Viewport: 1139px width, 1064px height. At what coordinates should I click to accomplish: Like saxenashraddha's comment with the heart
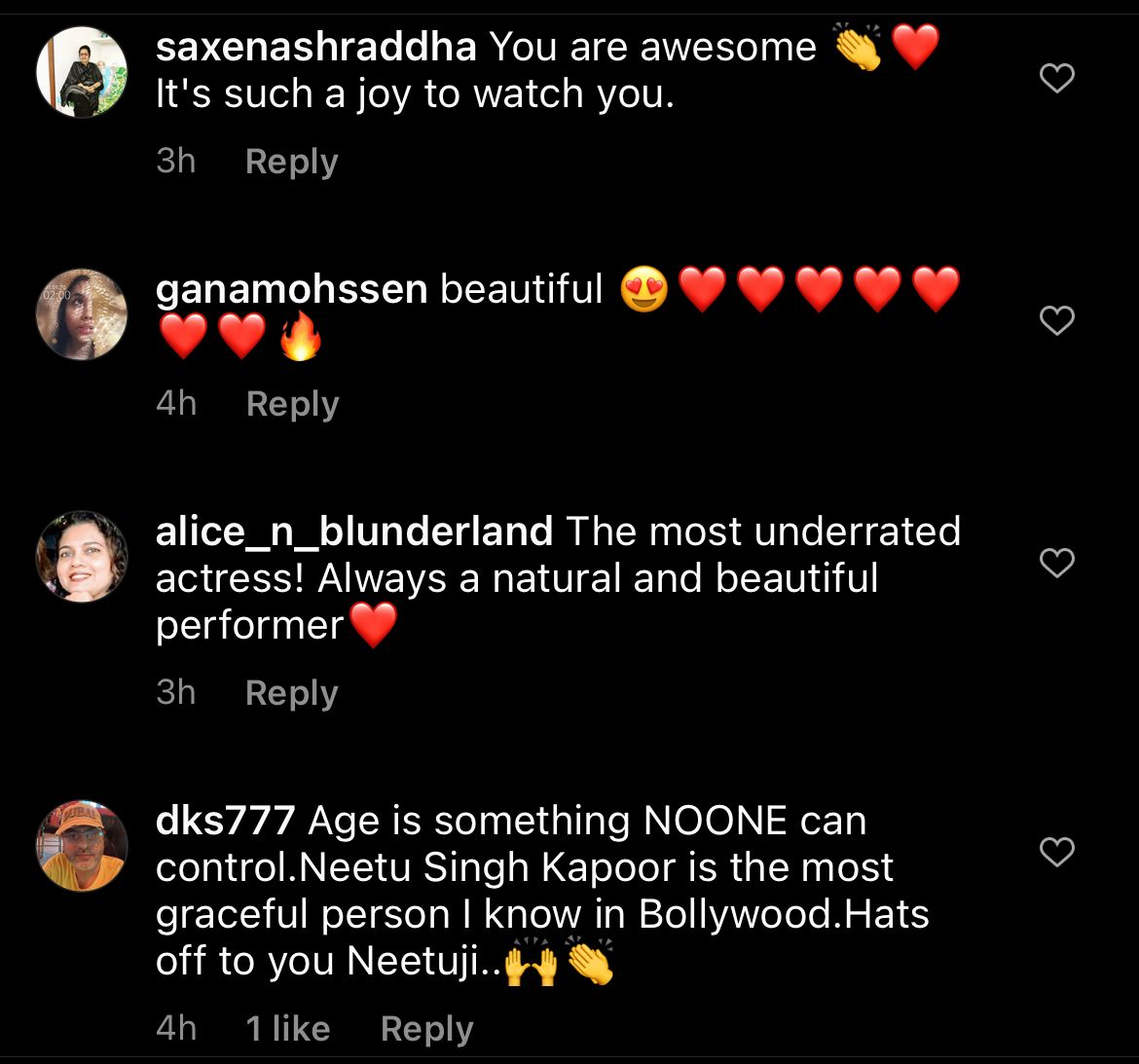point(1057,78)
